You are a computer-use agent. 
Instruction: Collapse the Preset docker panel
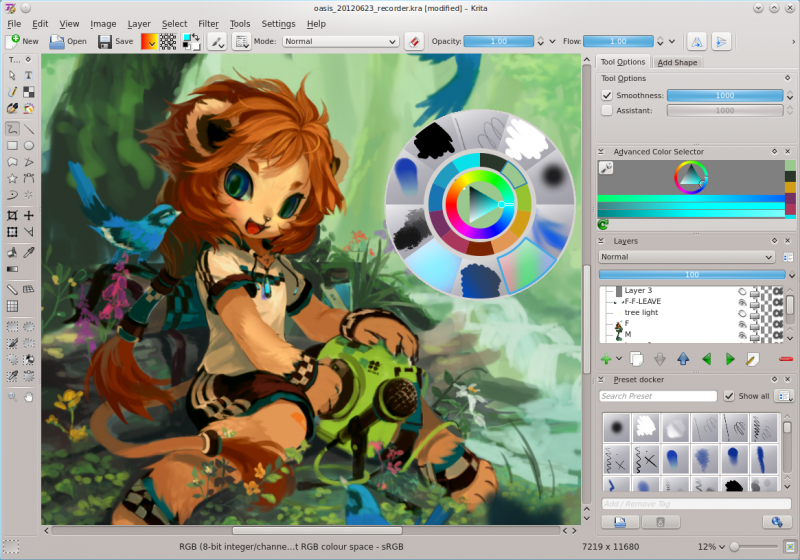pos(601,379)
